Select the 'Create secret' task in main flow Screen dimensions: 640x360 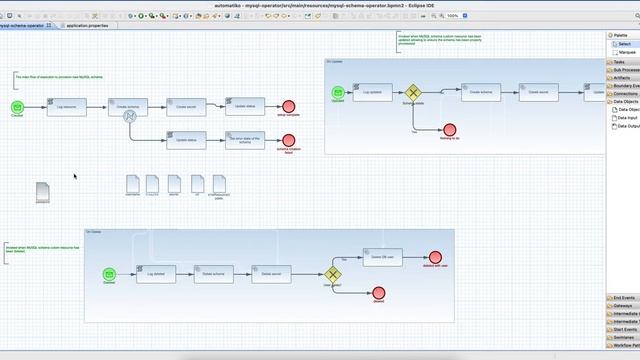pyautogui.click(x=186, y=107)
